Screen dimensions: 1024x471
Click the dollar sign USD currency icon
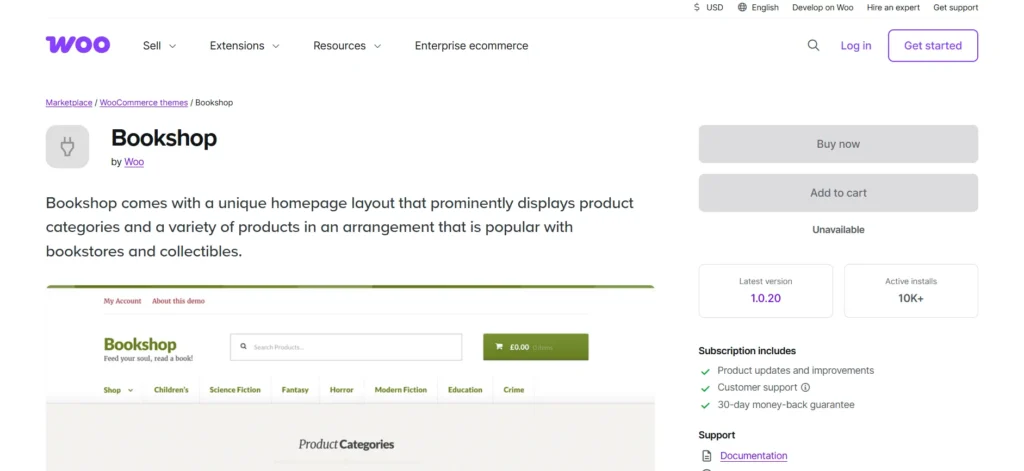coord(697,7)
